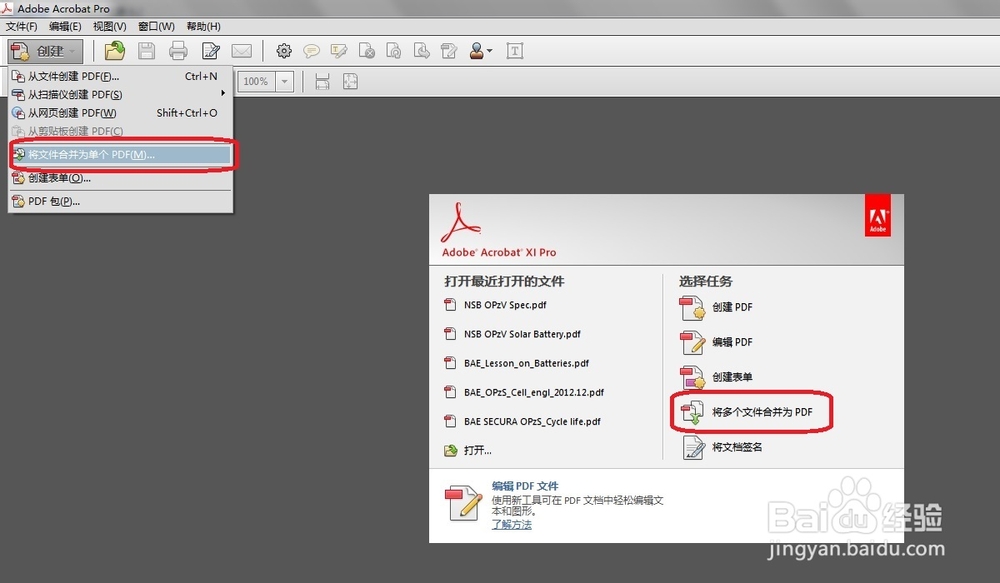
Task: Click the fit width scrolling icon
Action: (x=322, y=82)
